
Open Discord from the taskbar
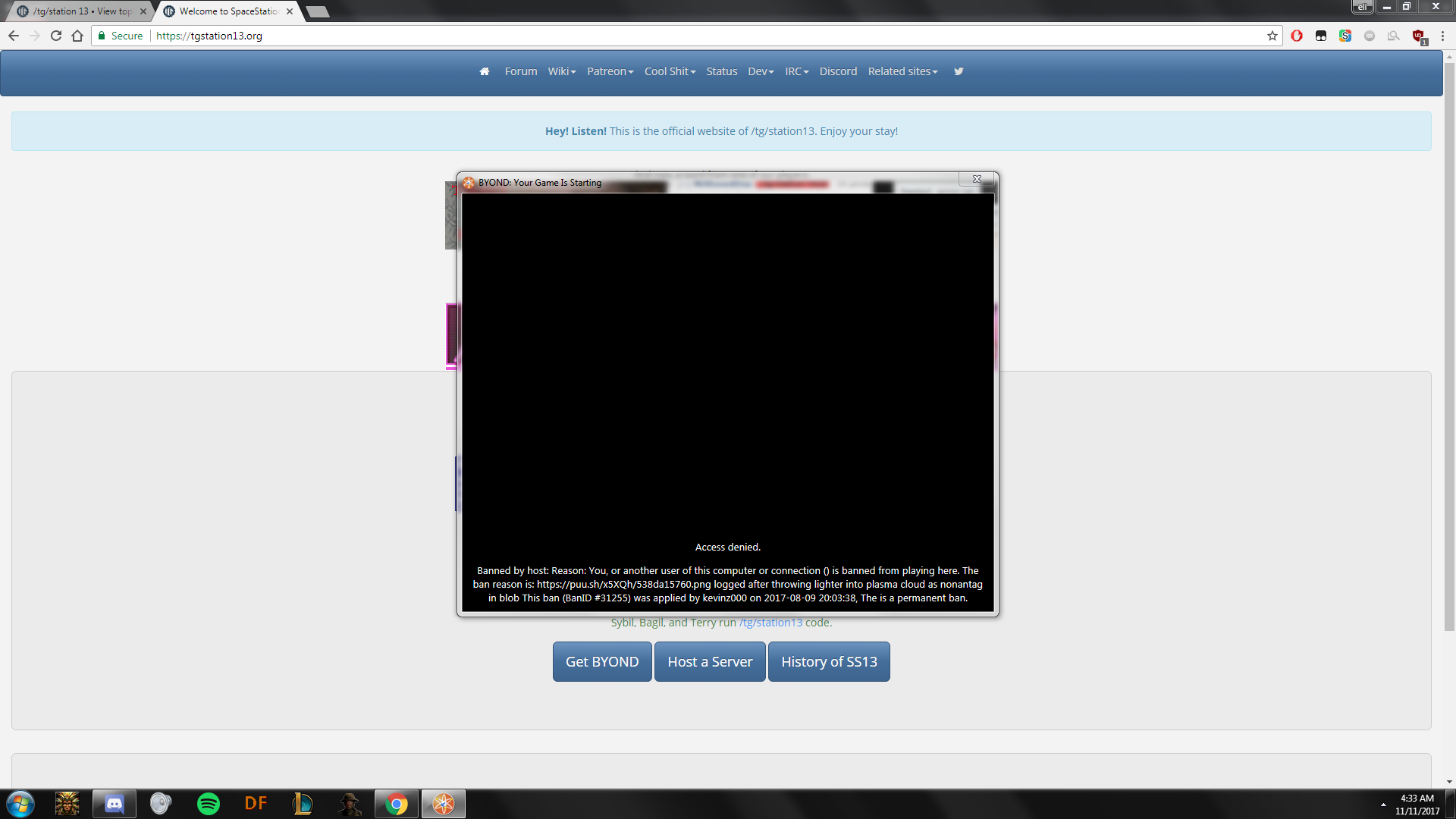click(115, 804)
